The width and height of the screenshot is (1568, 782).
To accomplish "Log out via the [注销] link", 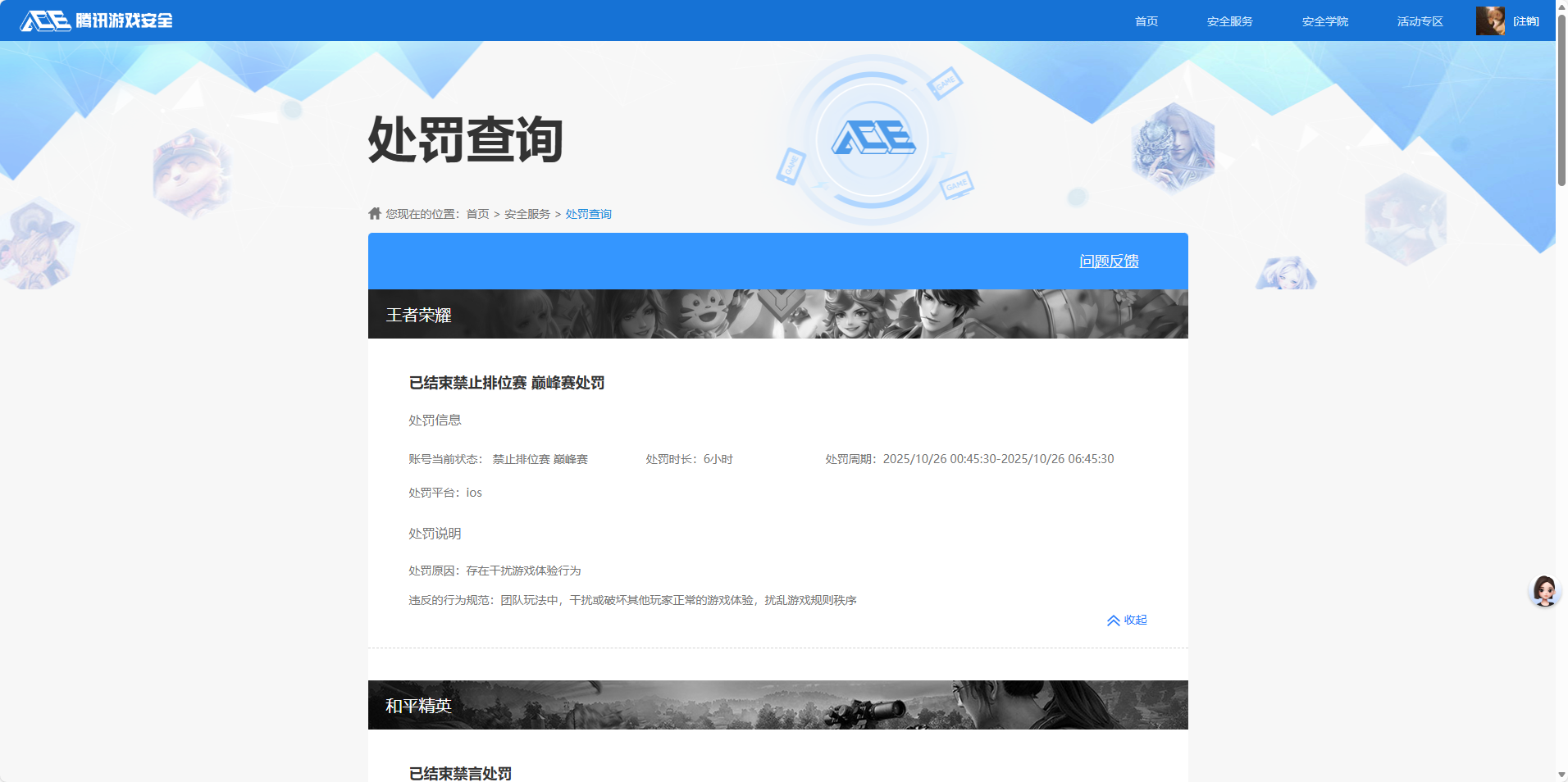I will 1527,21.
